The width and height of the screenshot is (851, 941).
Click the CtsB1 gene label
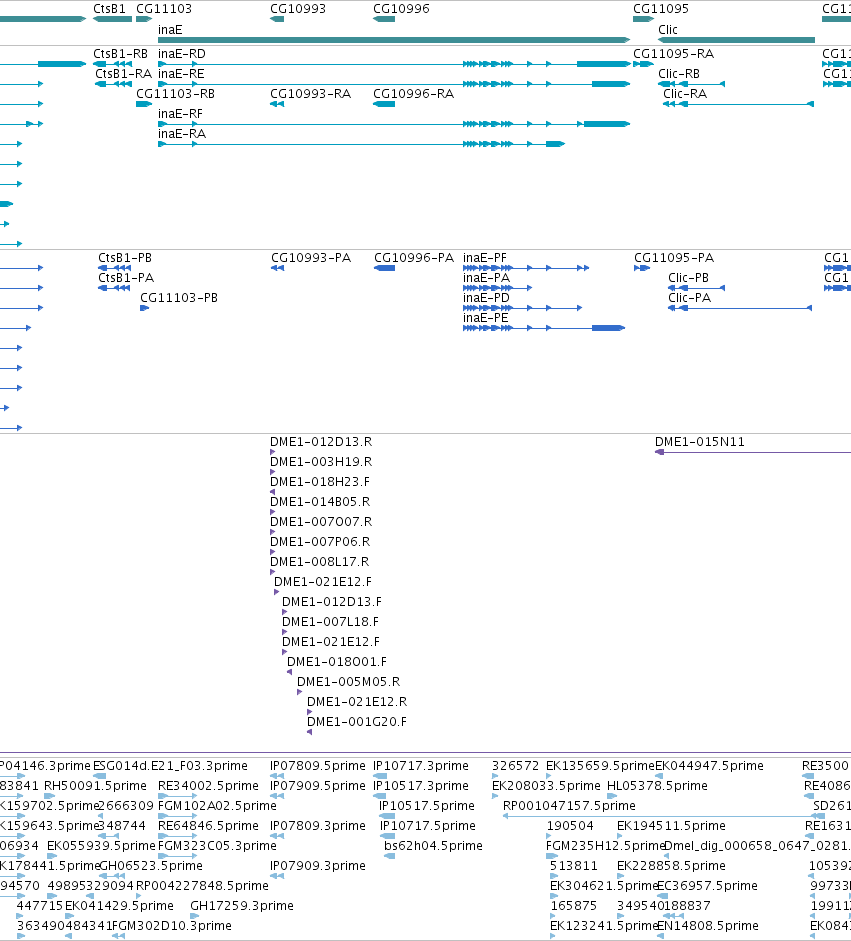109,9
